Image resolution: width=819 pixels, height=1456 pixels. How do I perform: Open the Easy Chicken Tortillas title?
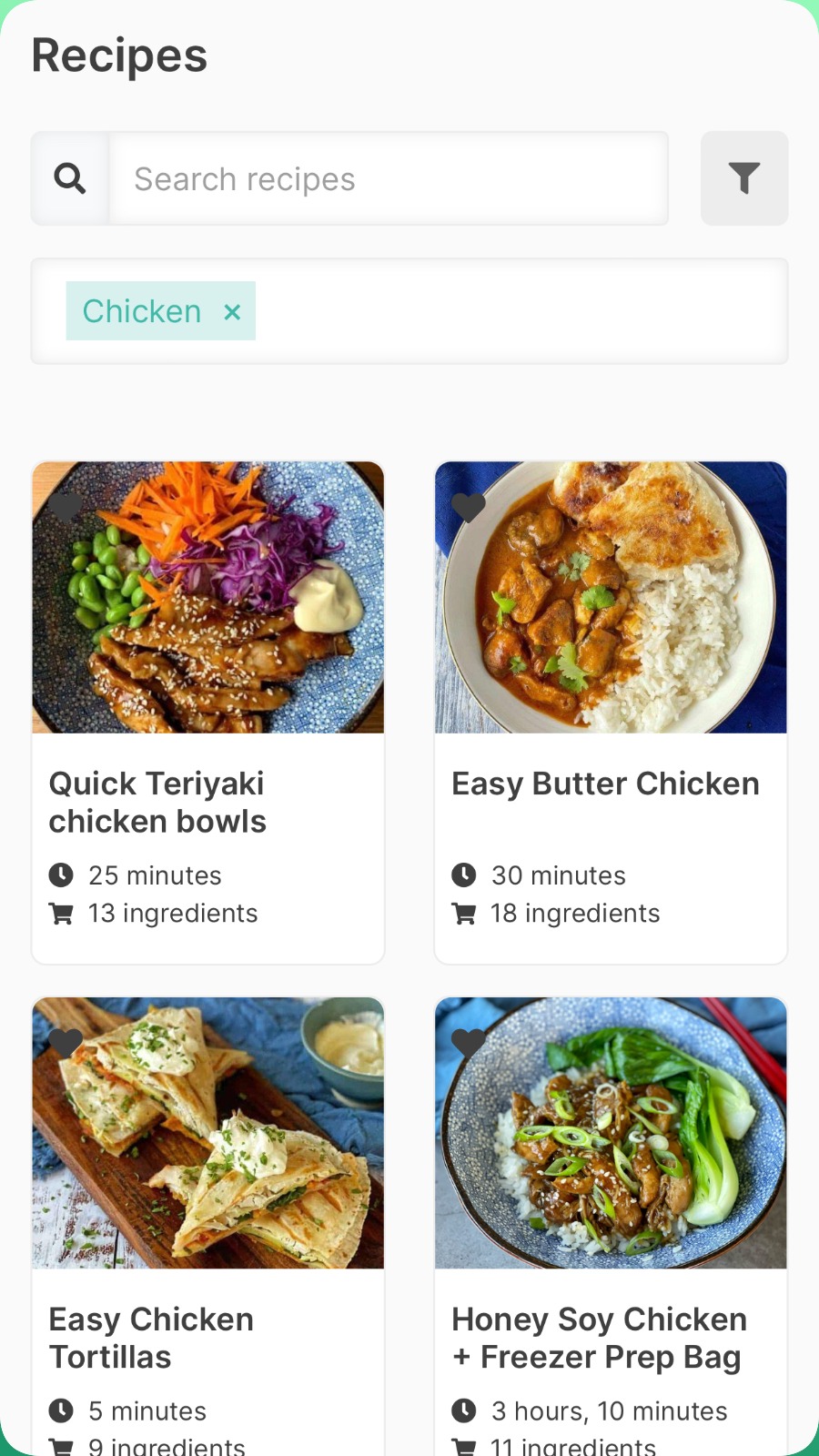pyautogui.click(x=151, y=1338)
